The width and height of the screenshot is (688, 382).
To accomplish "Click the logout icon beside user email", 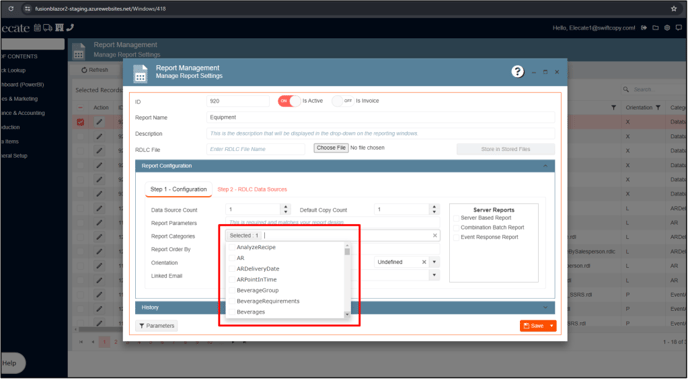I will point(644,28).
